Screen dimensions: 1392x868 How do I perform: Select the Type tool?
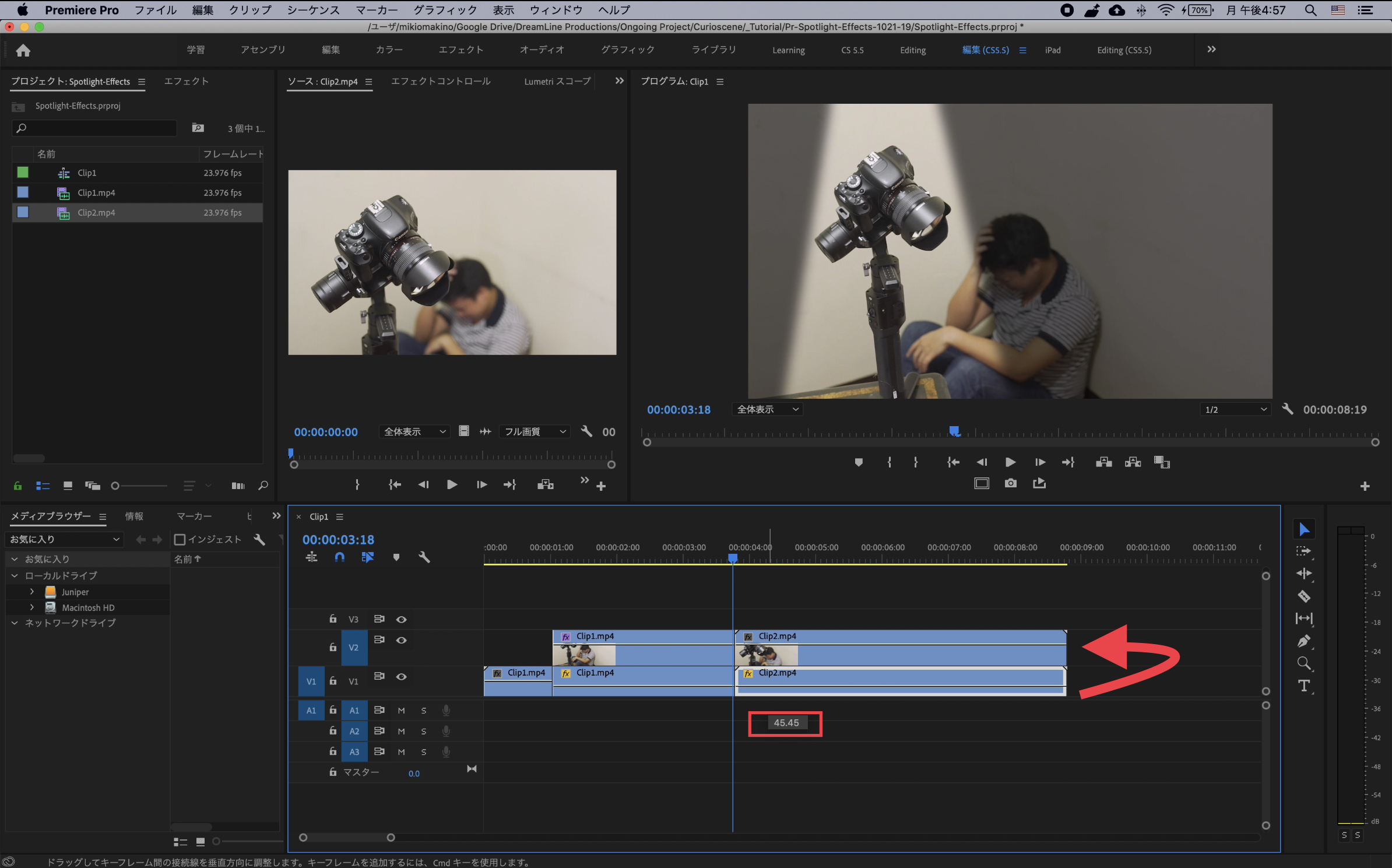[x=1304, y=686]
